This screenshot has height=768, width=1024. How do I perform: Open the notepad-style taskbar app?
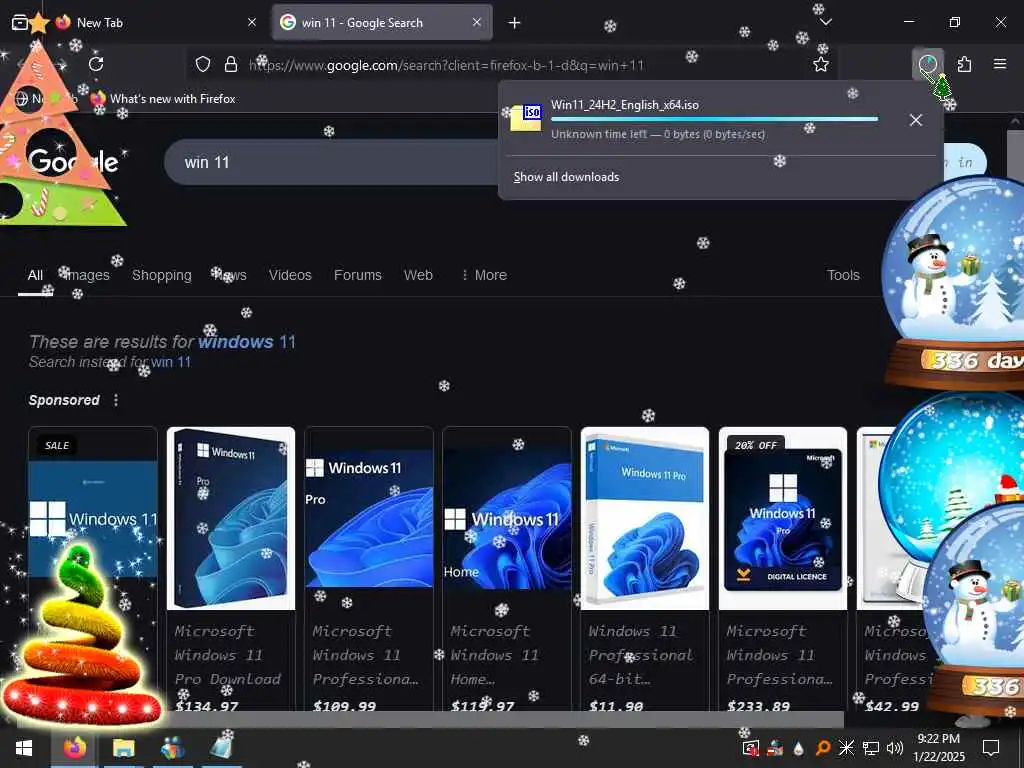(221, 747)
